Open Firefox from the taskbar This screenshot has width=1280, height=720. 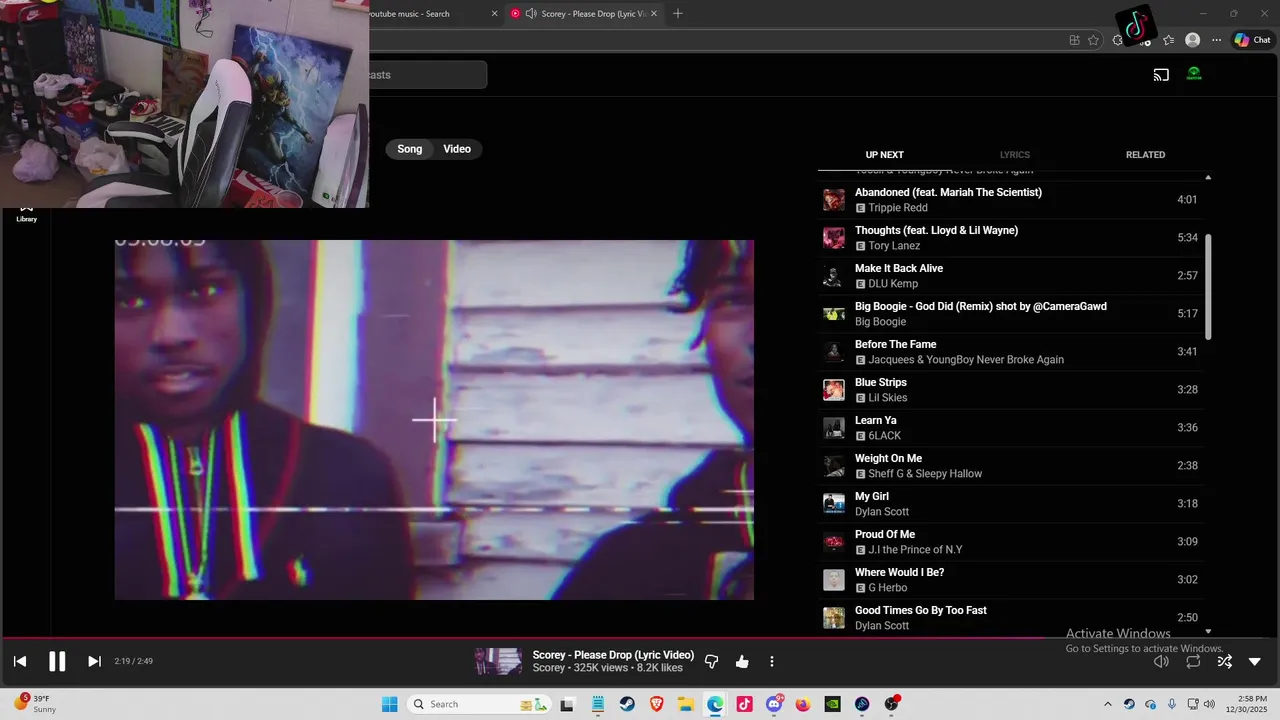pos(803,704)
